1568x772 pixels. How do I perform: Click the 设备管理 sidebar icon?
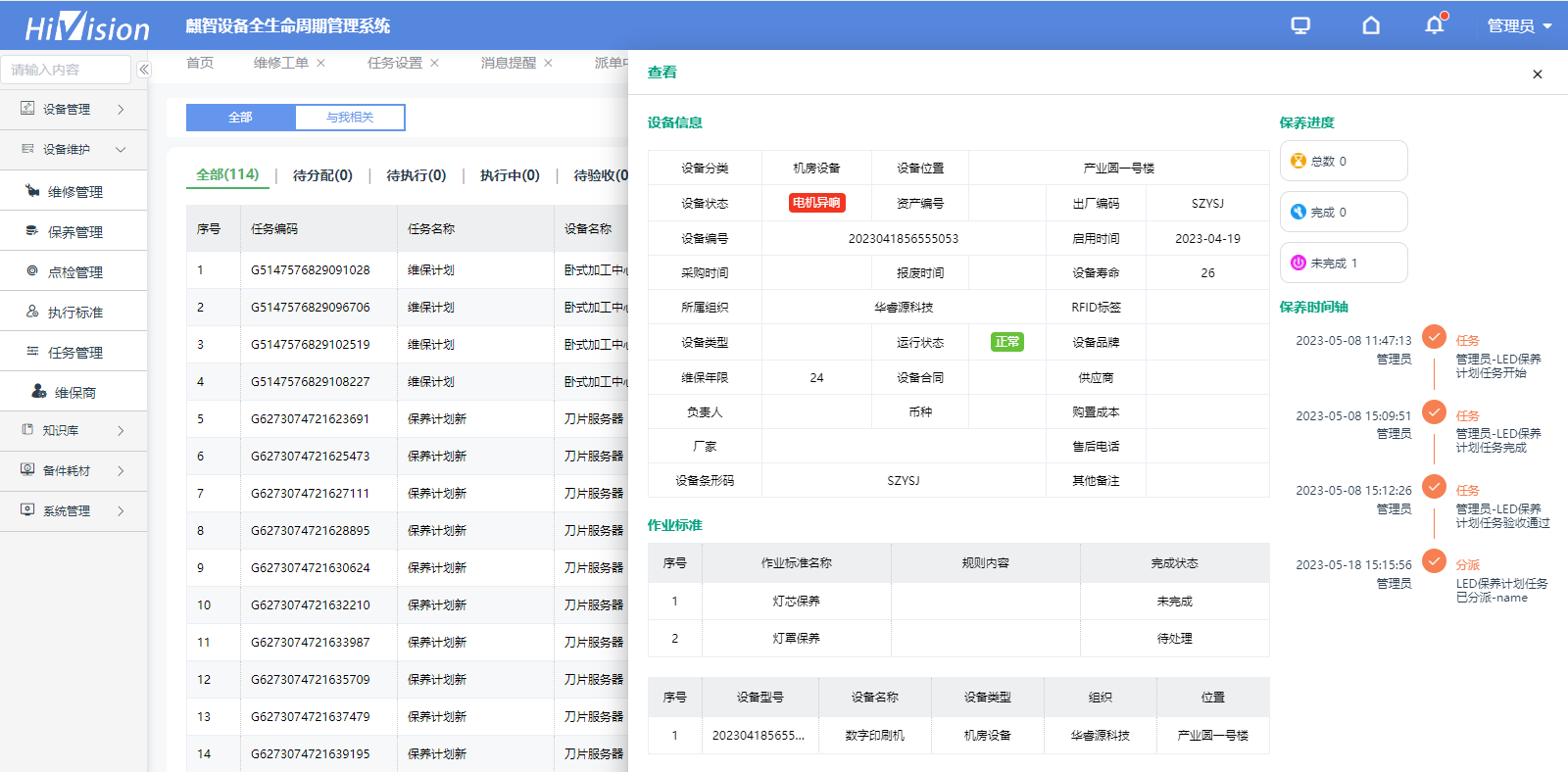(x=27, y=108)
